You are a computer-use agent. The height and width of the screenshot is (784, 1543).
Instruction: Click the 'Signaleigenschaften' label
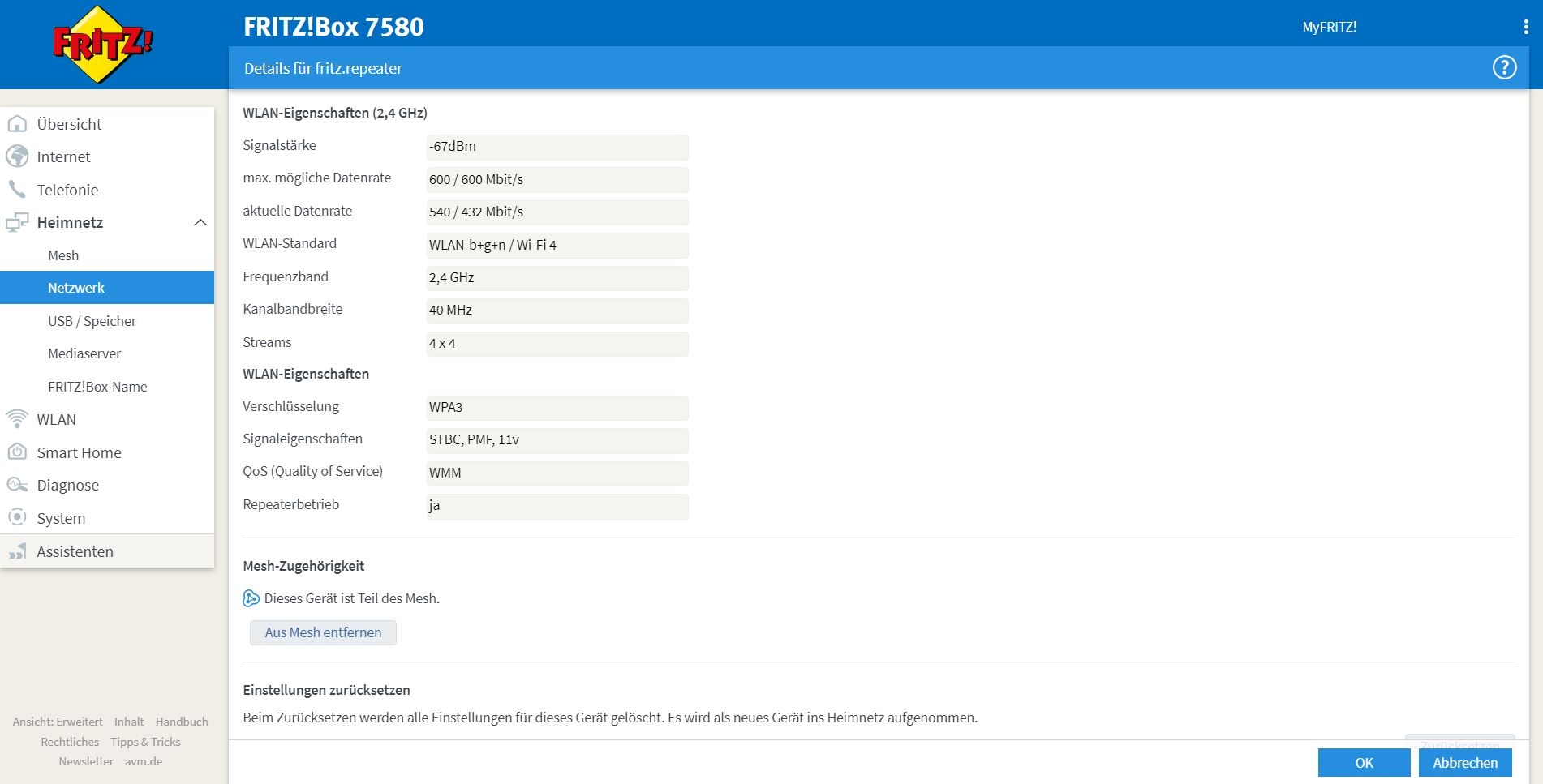click(x=303, y=439)
